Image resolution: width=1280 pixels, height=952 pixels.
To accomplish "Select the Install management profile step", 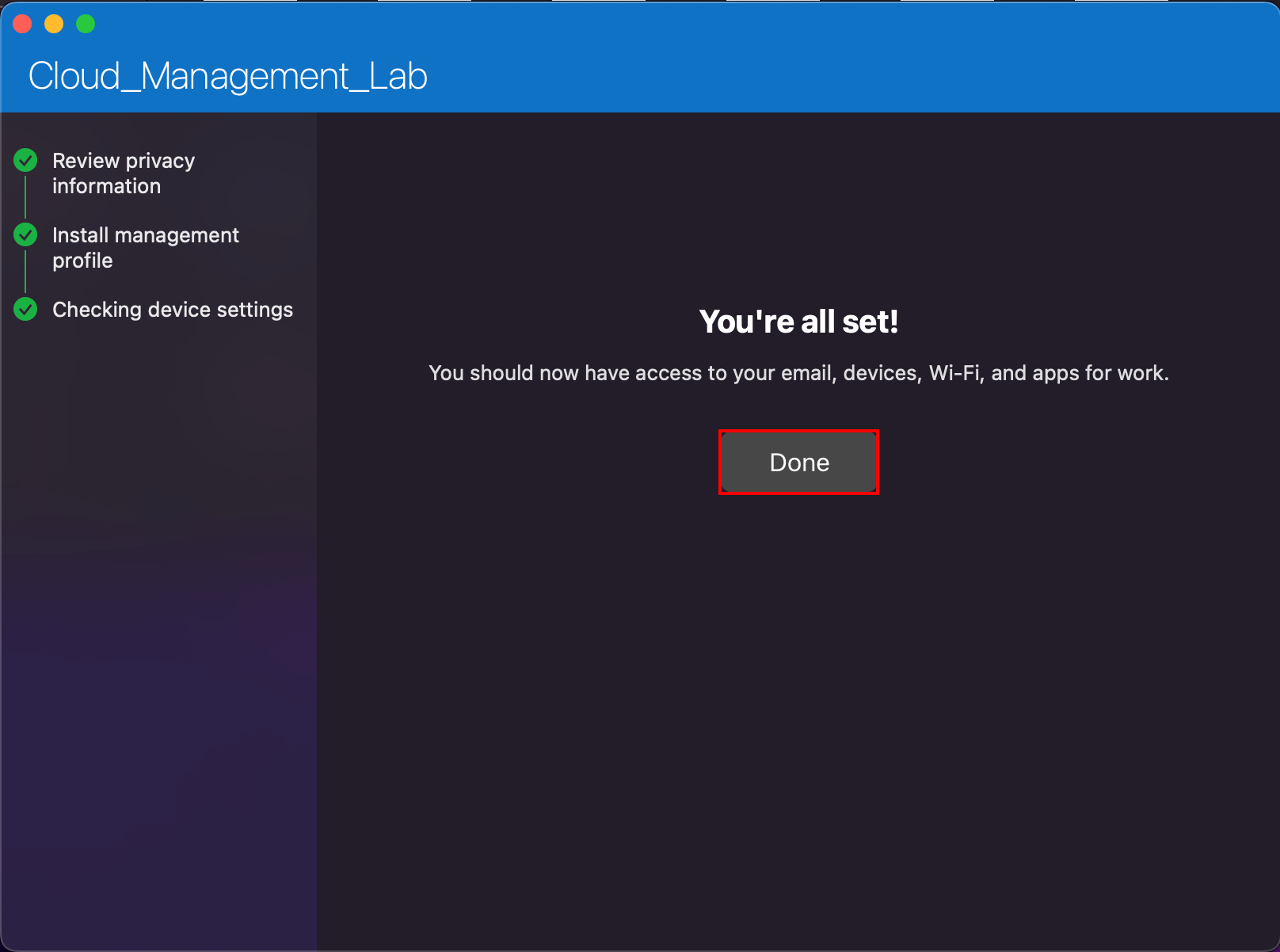I will (x=145, y=248).
